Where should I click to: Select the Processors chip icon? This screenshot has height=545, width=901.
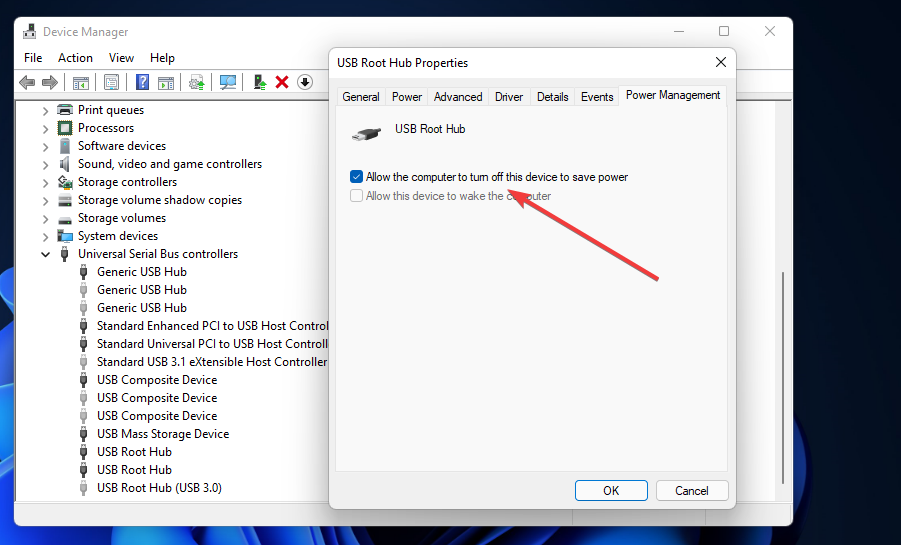click(x=65, y=128)
